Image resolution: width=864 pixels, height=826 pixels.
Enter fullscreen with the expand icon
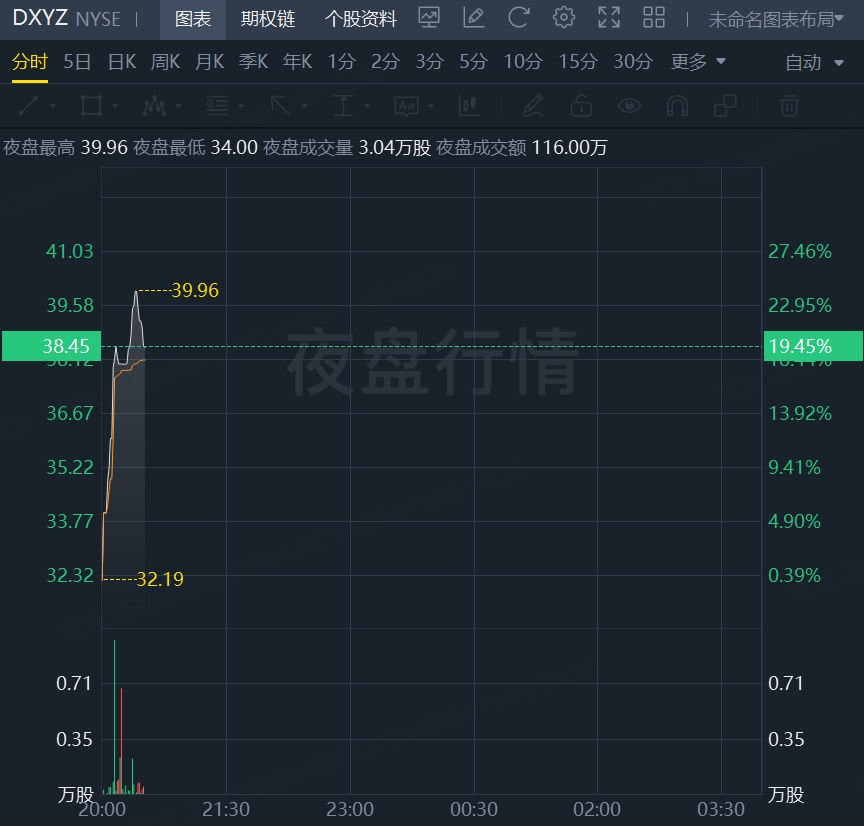609,18
